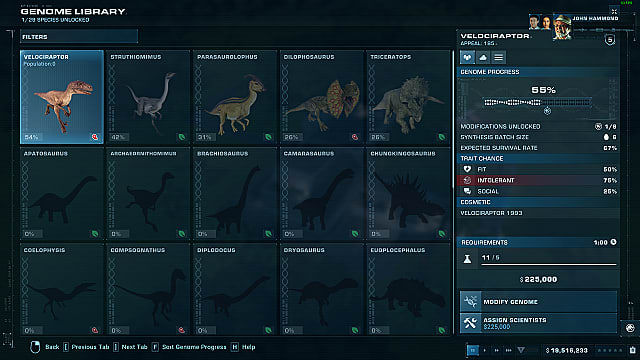
Task: Click the John Hammond portrait
Action: tap(562, 27)
